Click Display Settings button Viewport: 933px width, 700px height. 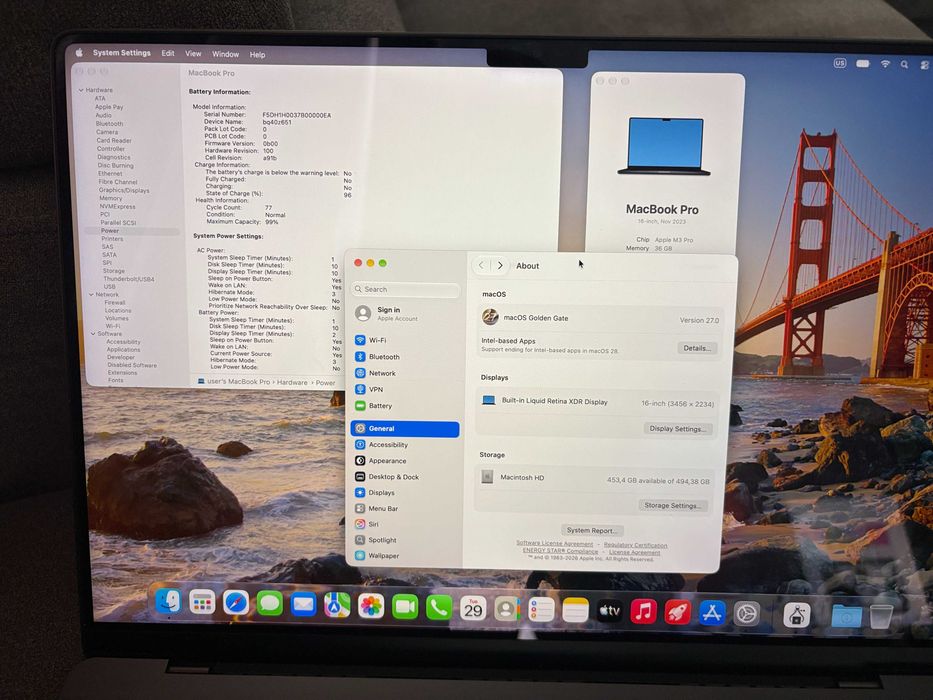click(677, 429)
